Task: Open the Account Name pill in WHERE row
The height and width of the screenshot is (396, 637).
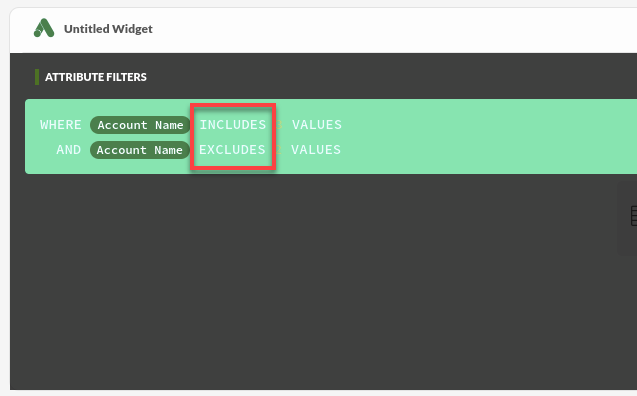Action: [140, 125]
